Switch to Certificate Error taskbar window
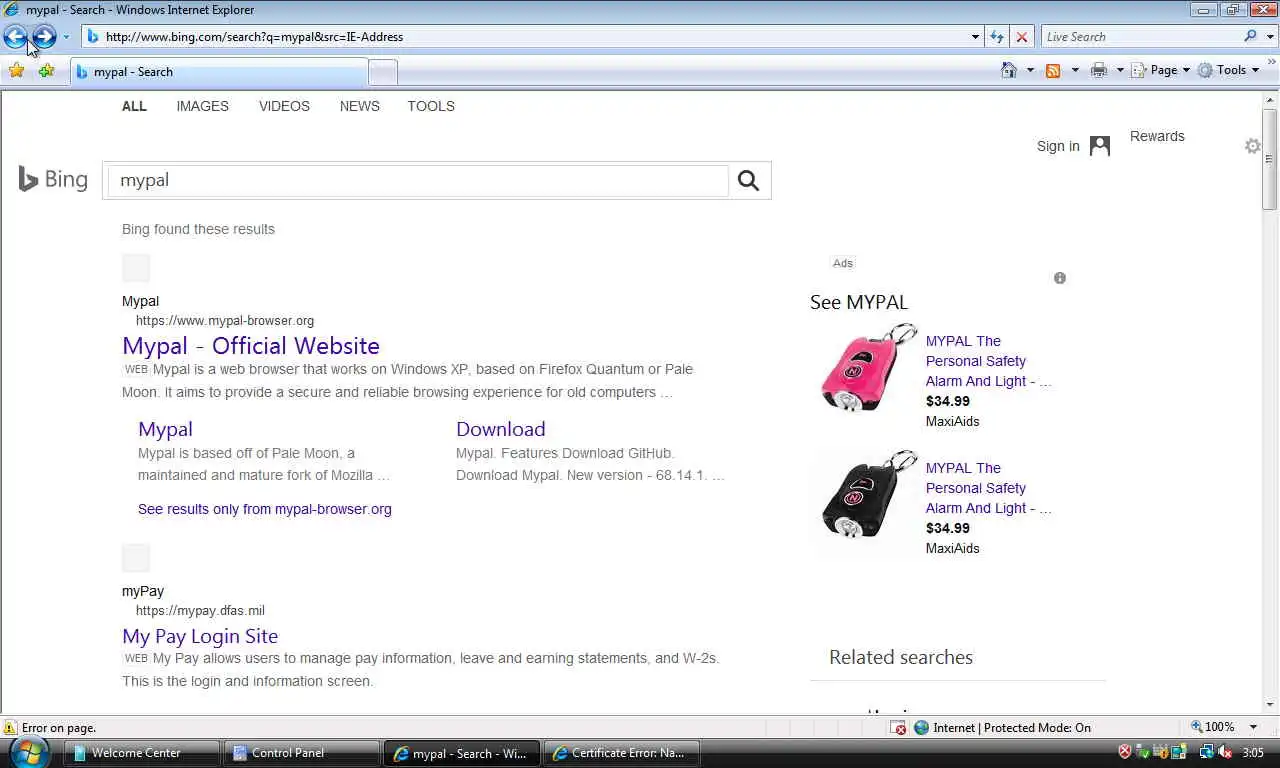 click(621, 753)
